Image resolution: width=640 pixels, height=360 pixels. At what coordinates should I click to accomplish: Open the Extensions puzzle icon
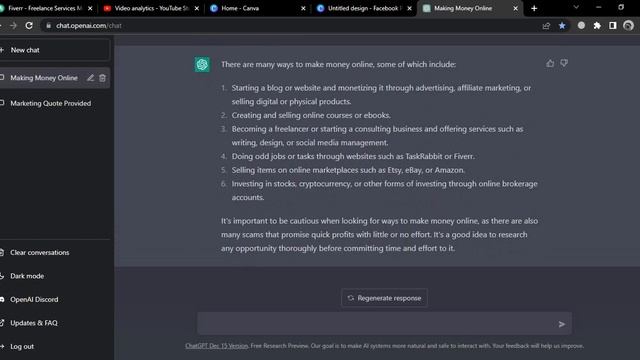coord(597,25)
